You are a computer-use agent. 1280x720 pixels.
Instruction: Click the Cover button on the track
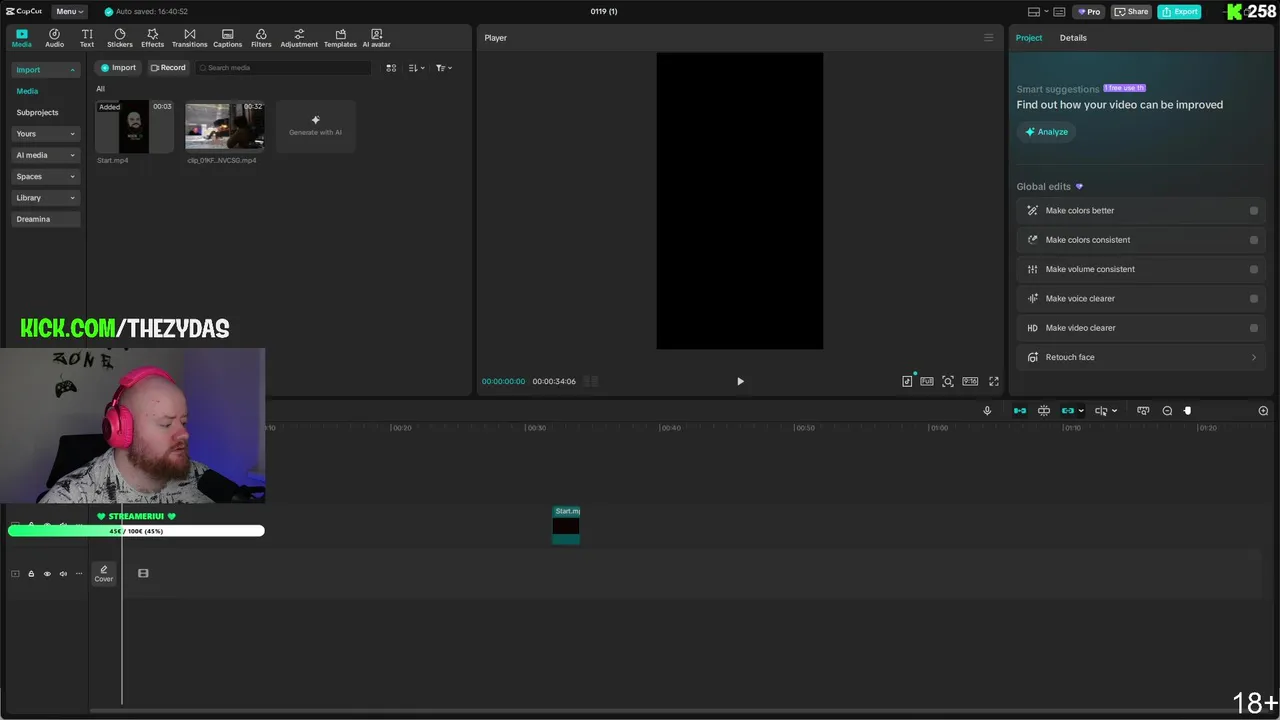tap(104, 573)
